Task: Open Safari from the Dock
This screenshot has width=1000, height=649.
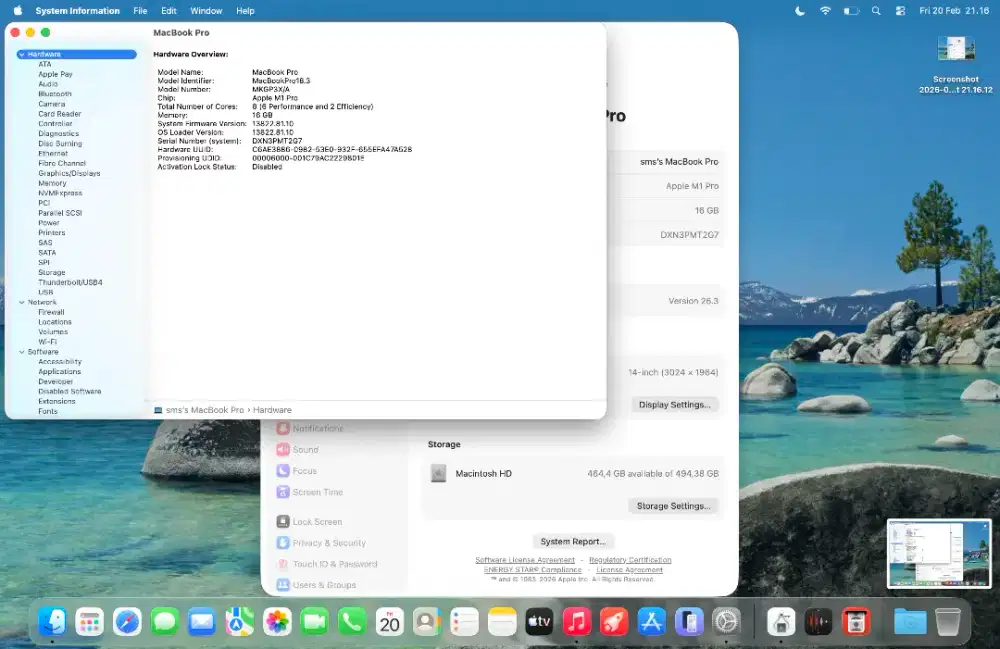Action: tap(127, 622)
